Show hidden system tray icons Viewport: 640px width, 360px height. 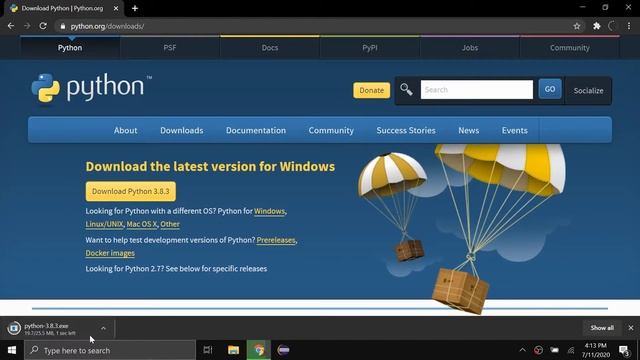(522, 350)
